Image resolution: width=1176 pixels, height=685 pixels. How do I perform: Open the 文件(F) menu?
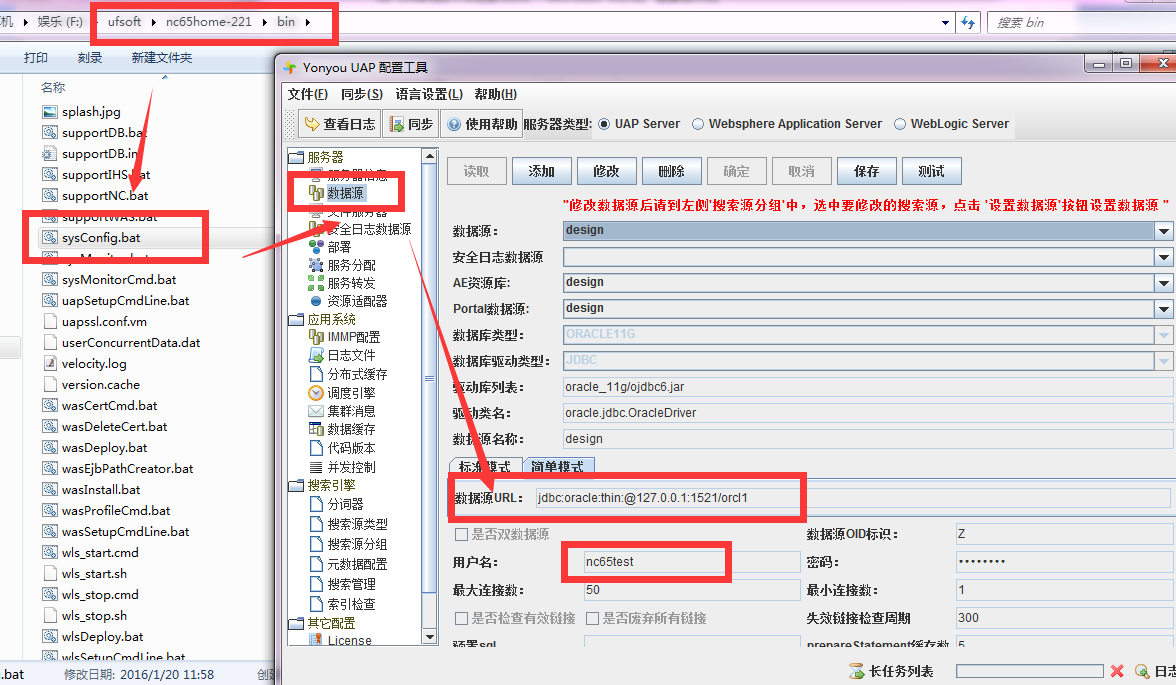tap(308, 94)
